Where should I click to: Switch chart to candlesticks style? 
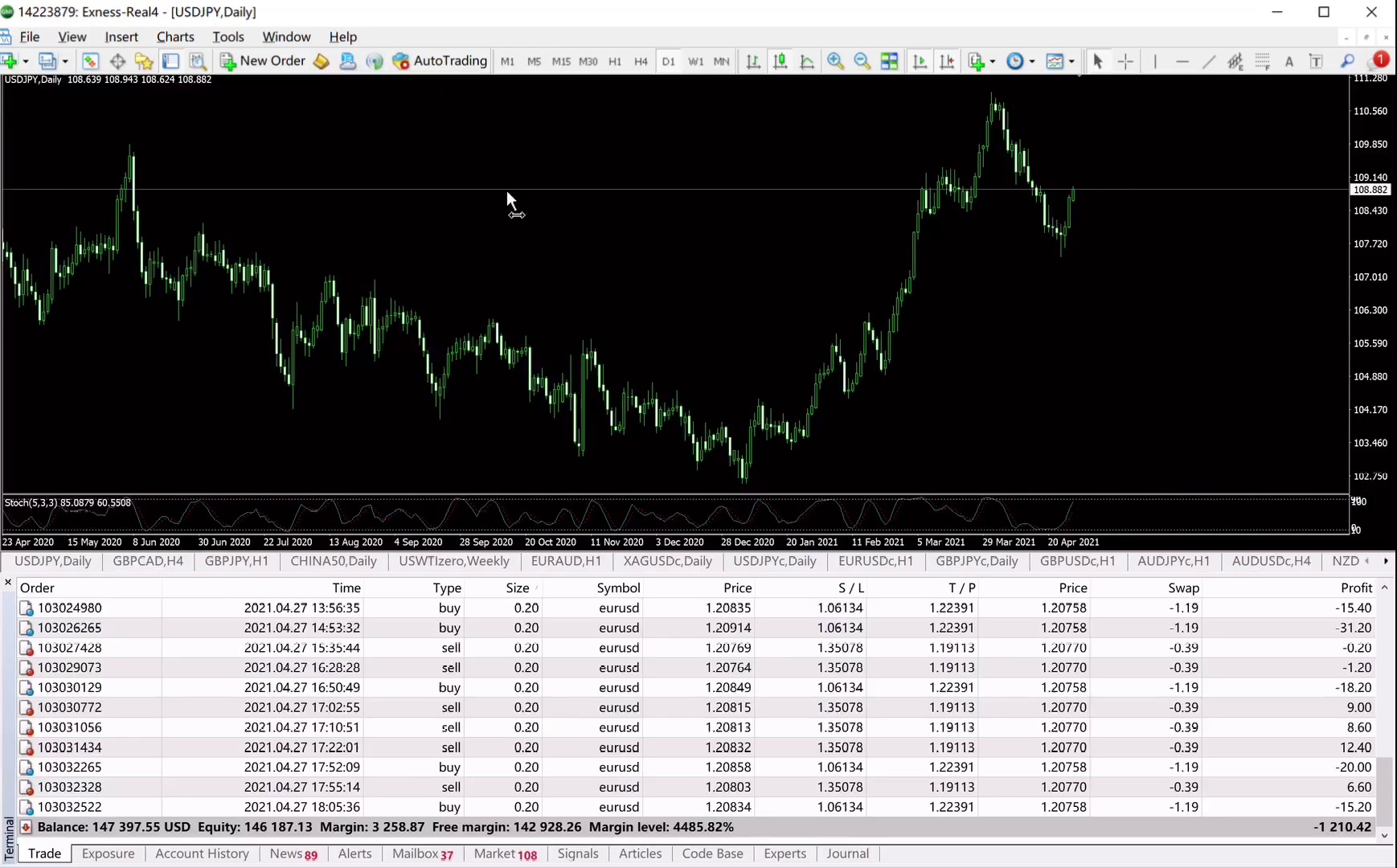[780, 61]
